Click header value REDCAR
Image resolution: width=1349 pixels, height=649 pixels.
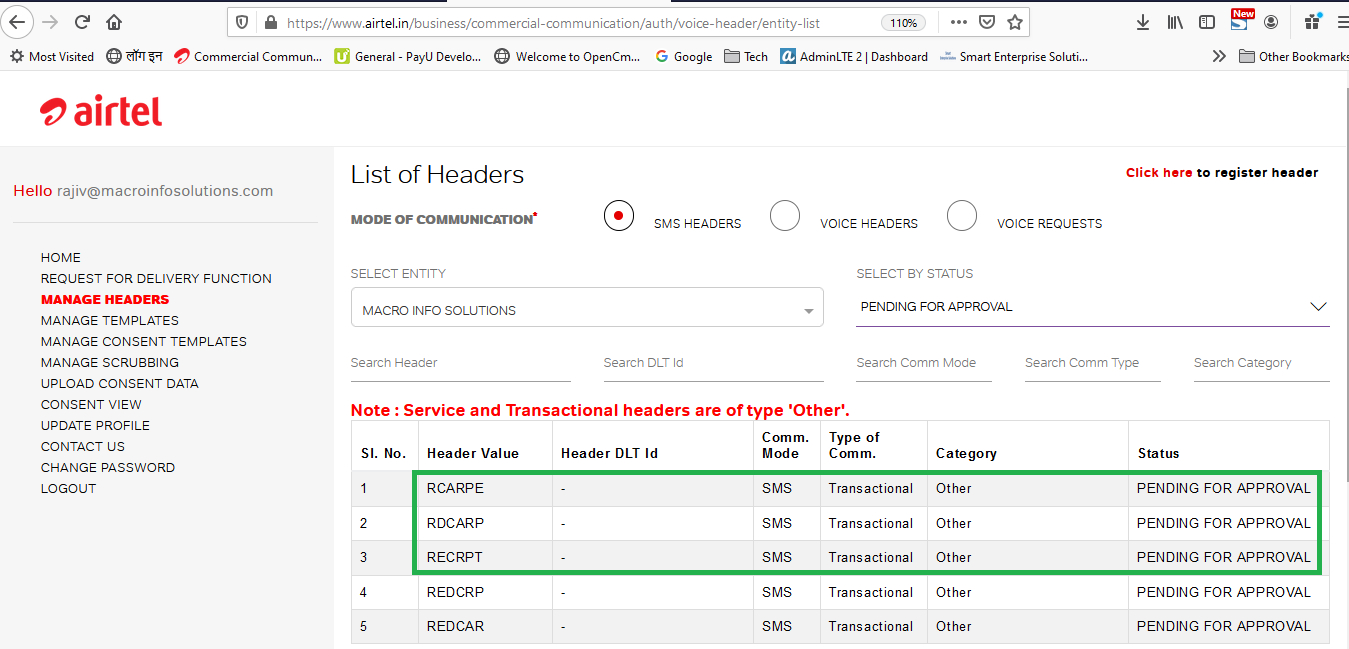pos(455,626)
